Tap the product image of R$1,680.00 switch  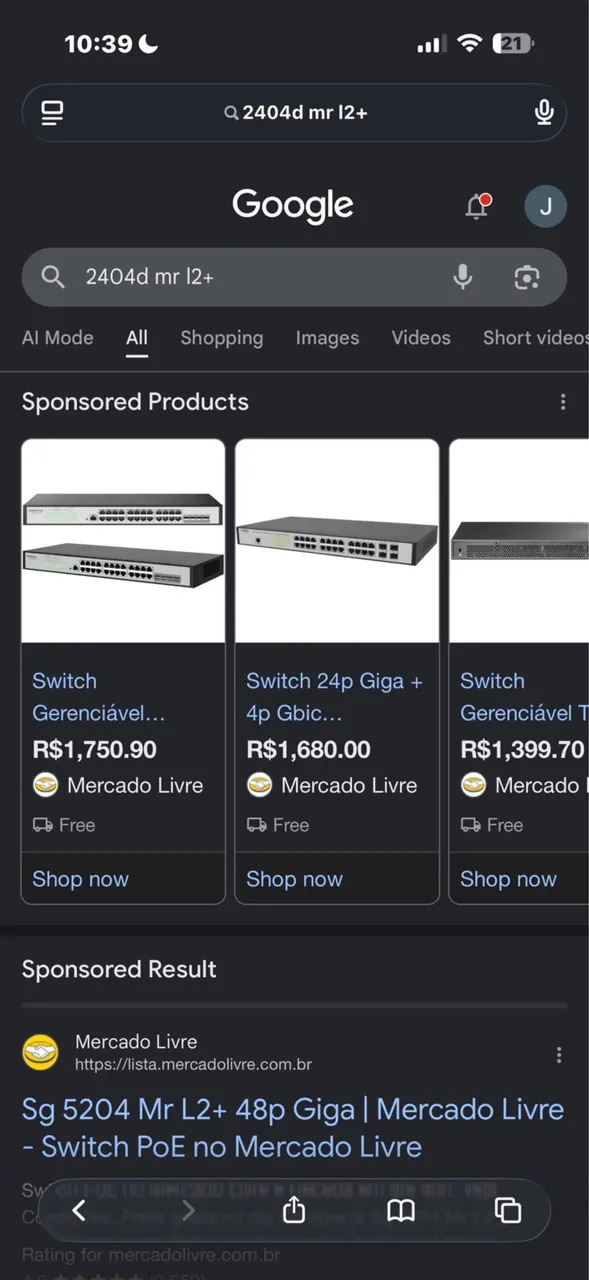(337, 541)
